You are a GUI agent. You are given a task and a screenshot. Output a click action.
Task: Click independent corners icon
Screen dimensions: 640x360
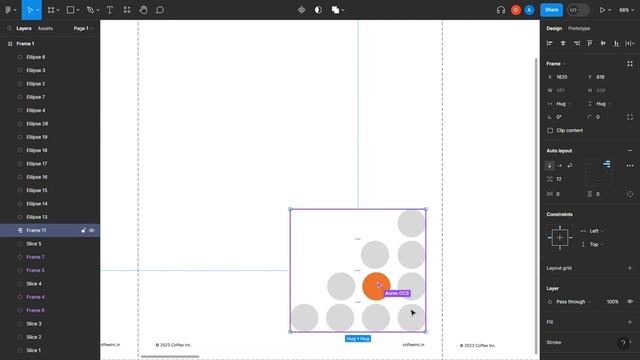click(x=630, y=117)
